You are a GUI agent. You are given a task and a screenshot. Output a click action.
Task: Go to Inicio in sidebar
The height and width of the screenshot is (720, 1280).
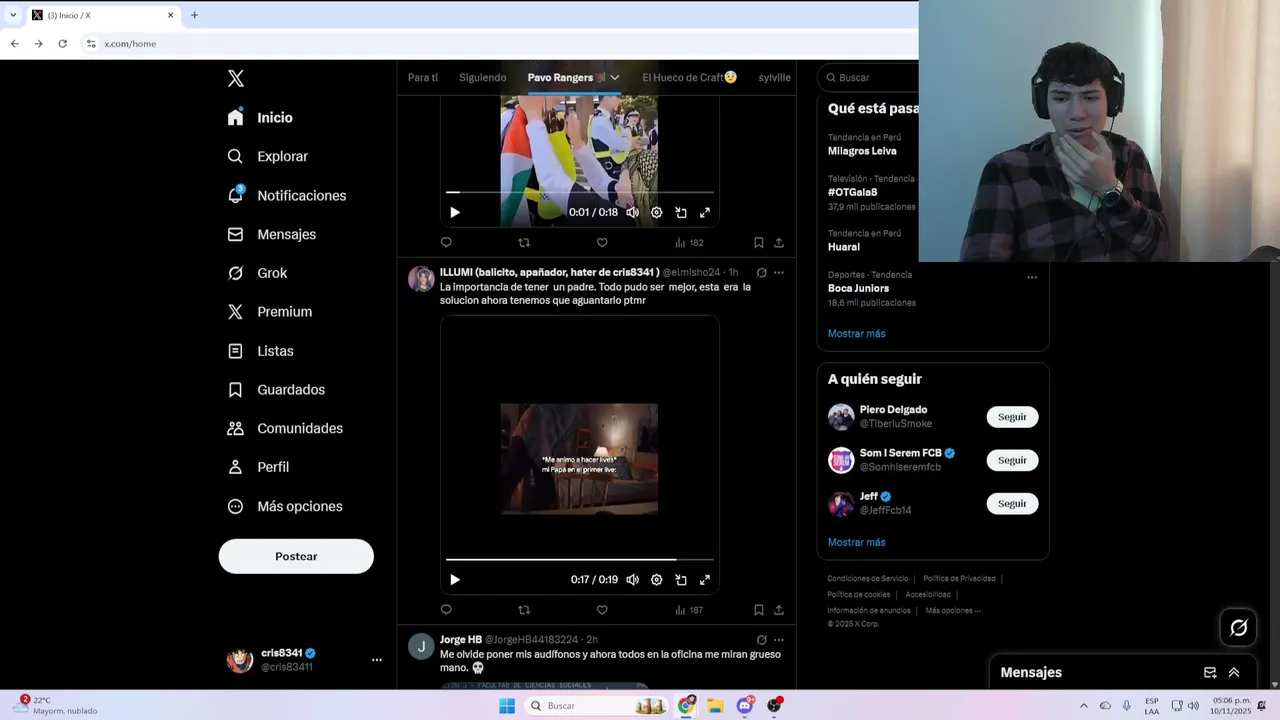tap(260, 117)
